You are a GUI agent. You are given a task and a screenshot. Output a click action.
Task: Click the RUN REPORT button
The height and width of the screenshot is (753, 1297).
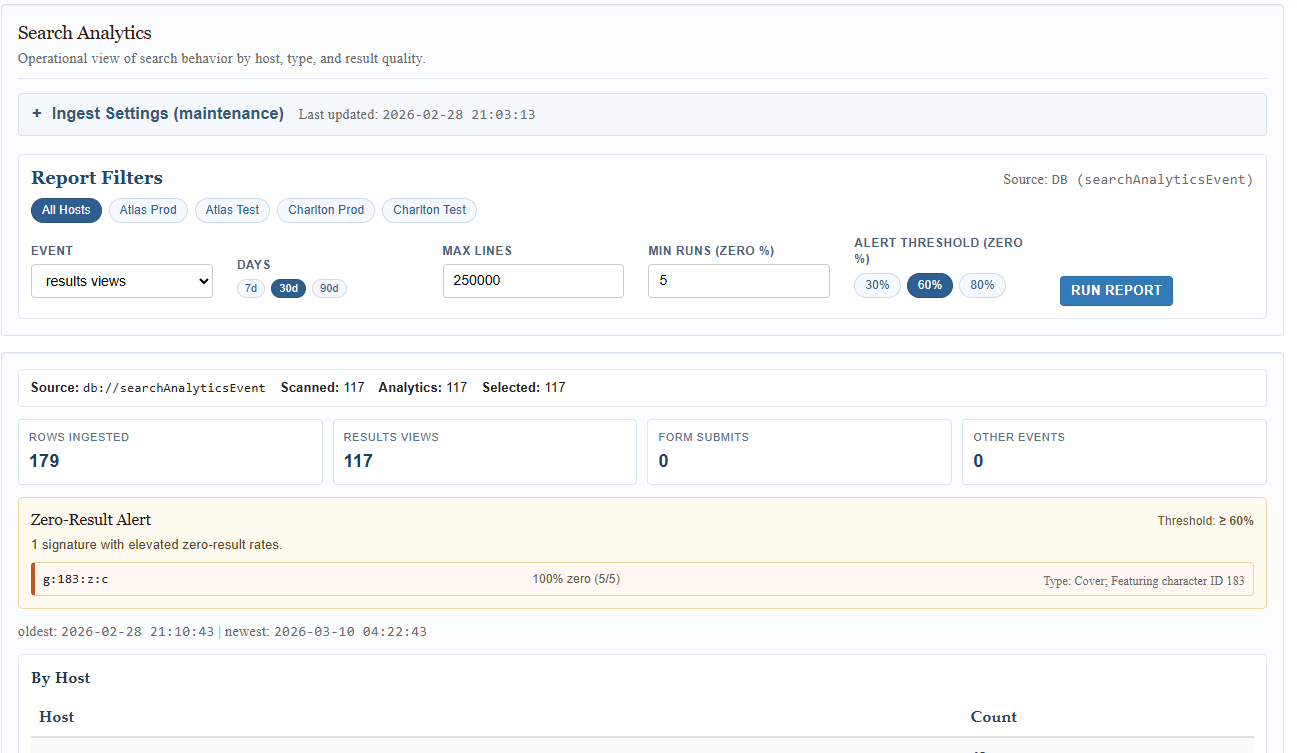[1116, 290]
